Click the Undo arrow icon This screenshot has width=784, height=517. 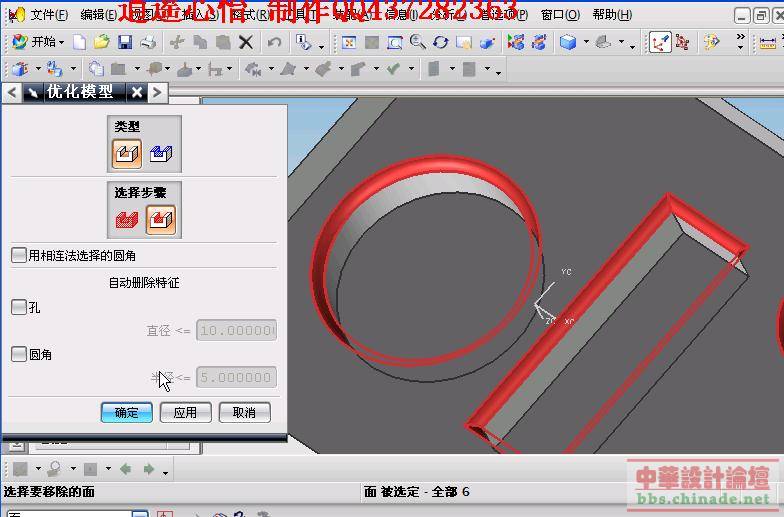(275, 43)
